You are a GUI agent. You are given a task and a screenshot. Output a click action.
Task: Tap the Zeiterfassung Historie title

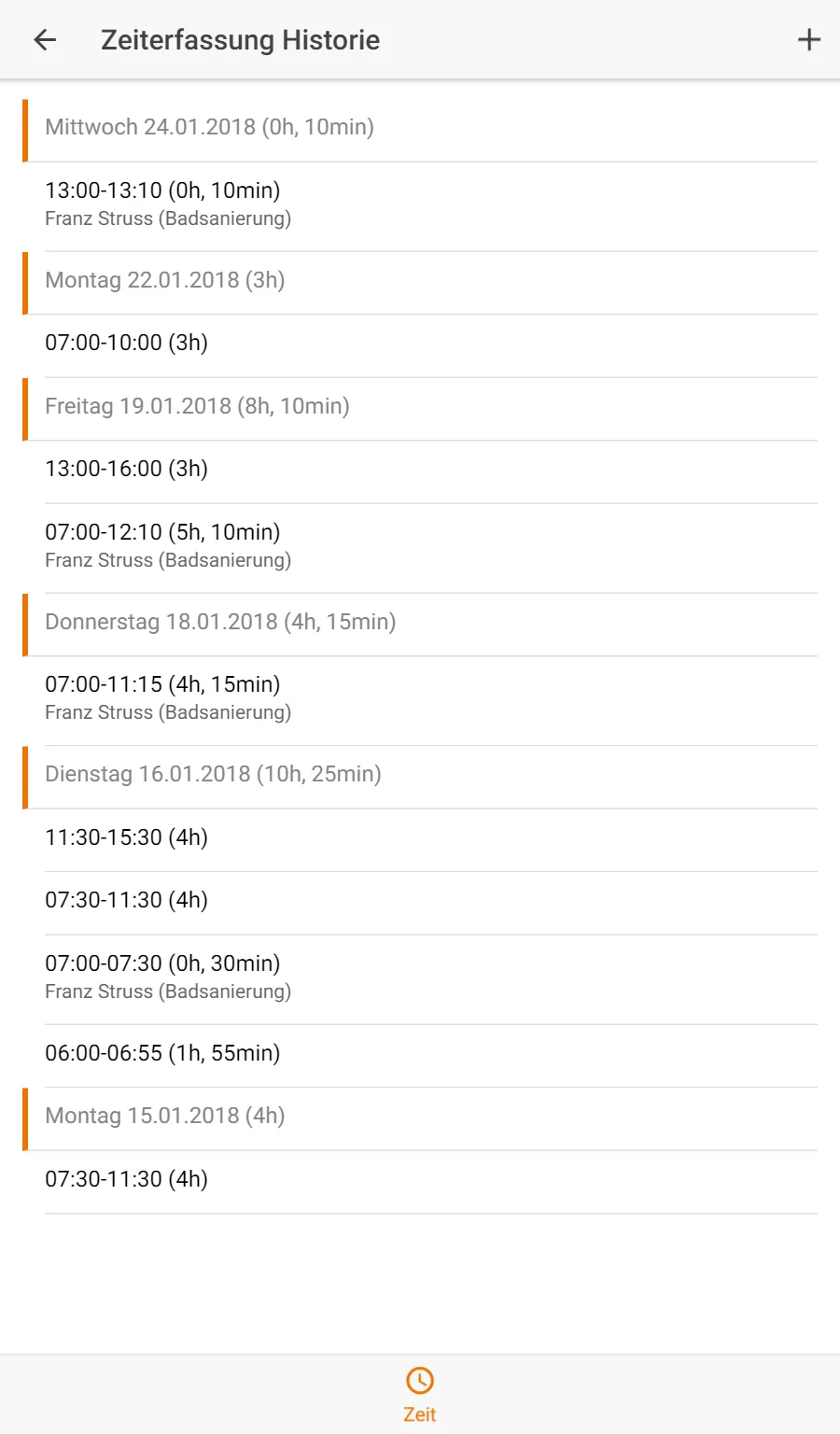(x=240, y=40)
